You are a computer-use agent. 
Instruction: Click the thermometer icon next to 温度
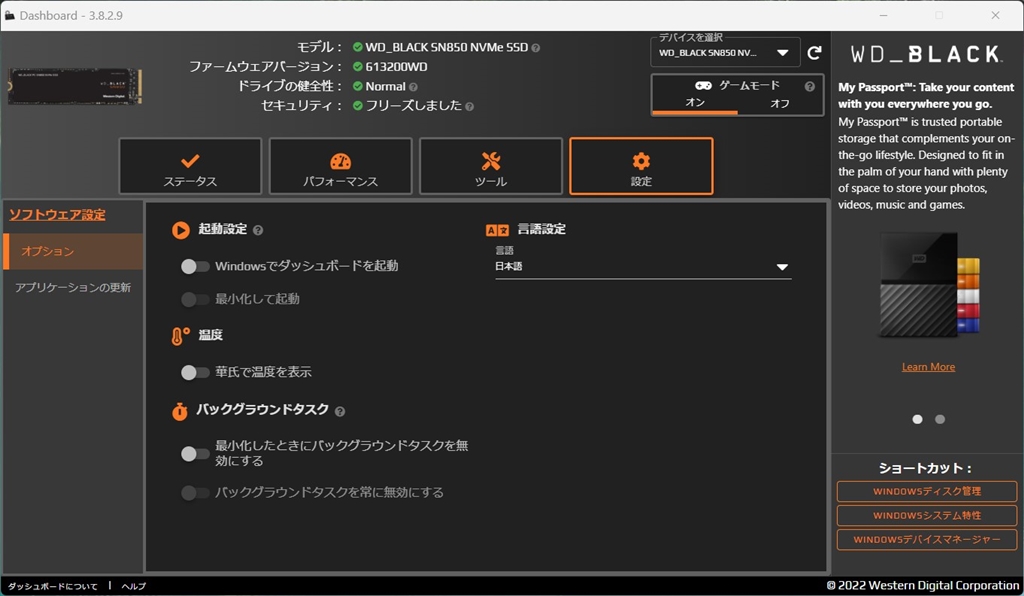point(180,336)
